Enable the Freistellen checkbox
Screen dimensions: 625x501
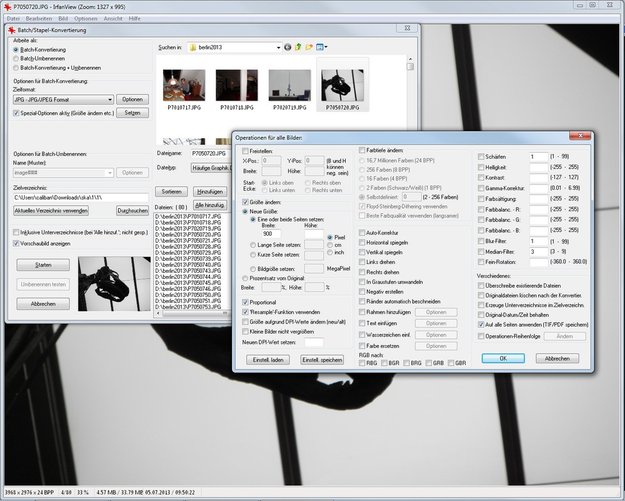click(245, 151)
